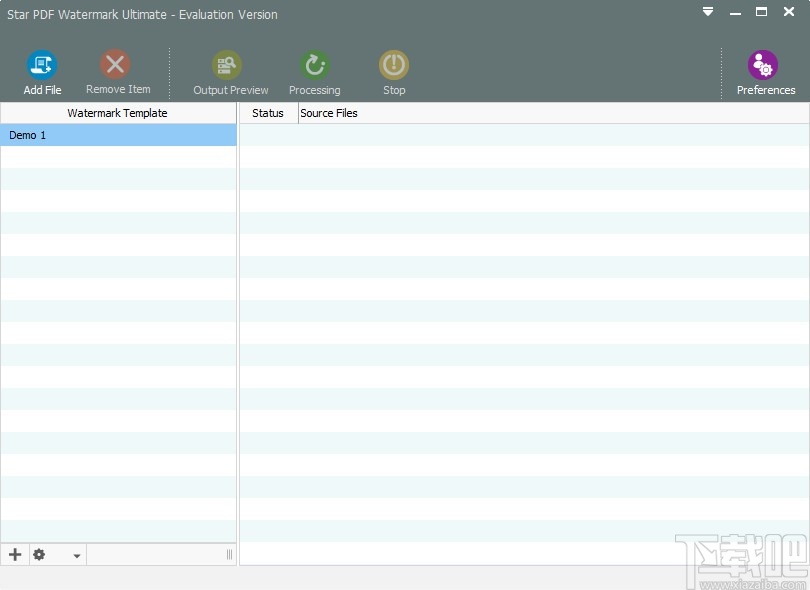Open template settings gear icon
This screenshot has width=810, height=590.
pyautogui.click(x=39, y=555)
